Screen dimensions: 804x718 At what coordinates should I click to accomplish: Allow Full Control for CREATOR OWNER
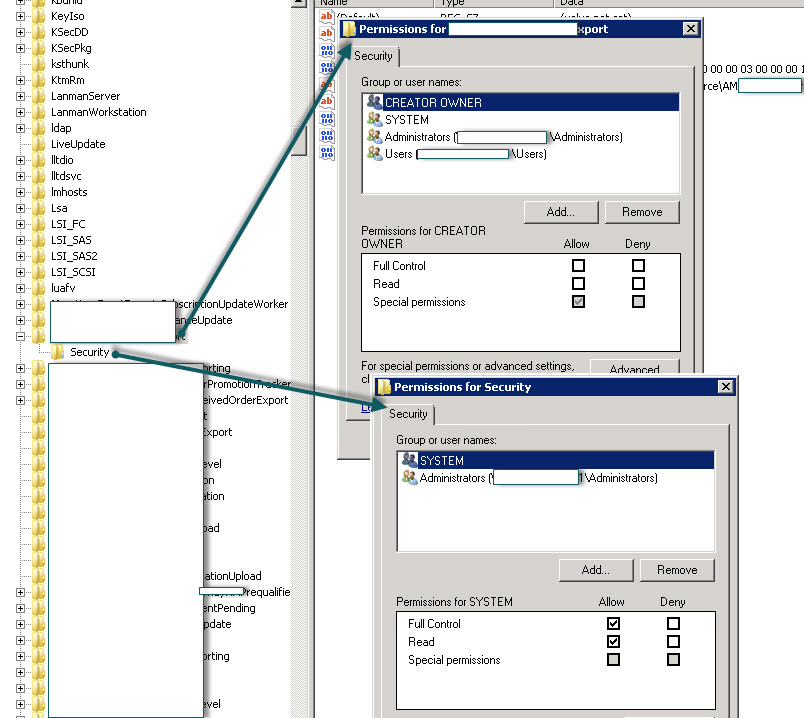(x=578, y=266)
